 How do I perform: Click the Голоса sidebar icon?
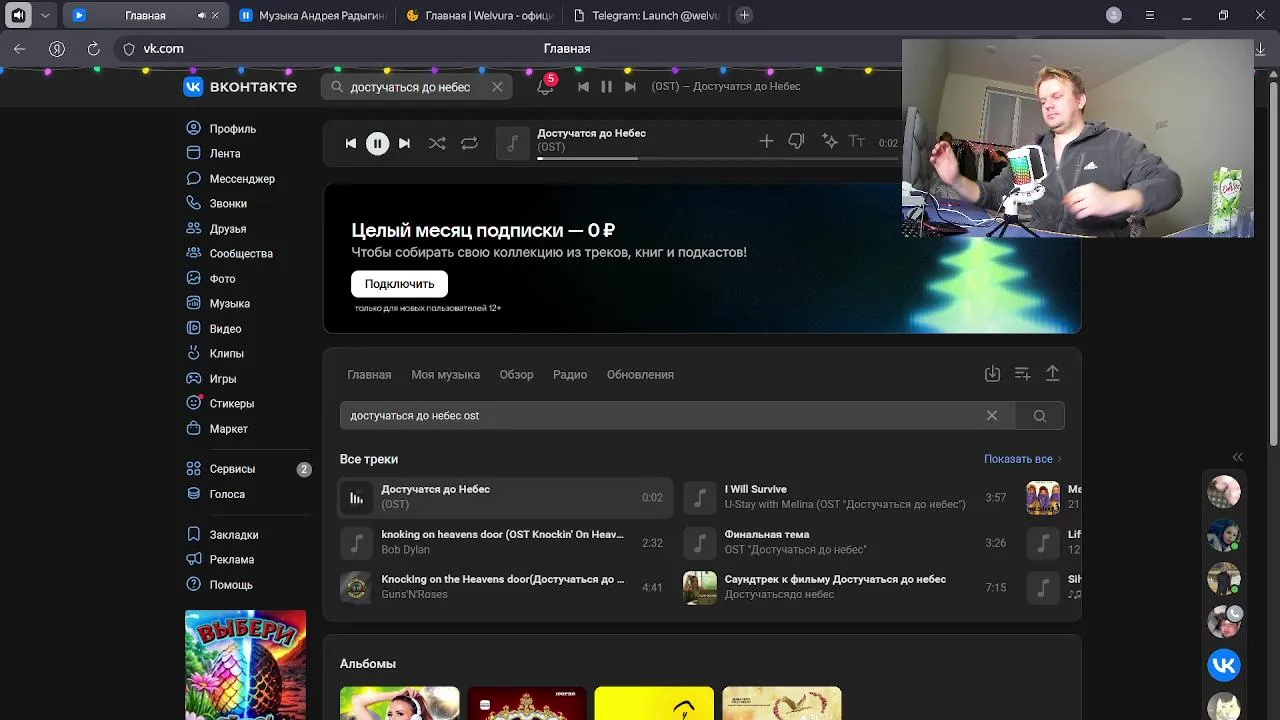[194, 494]
